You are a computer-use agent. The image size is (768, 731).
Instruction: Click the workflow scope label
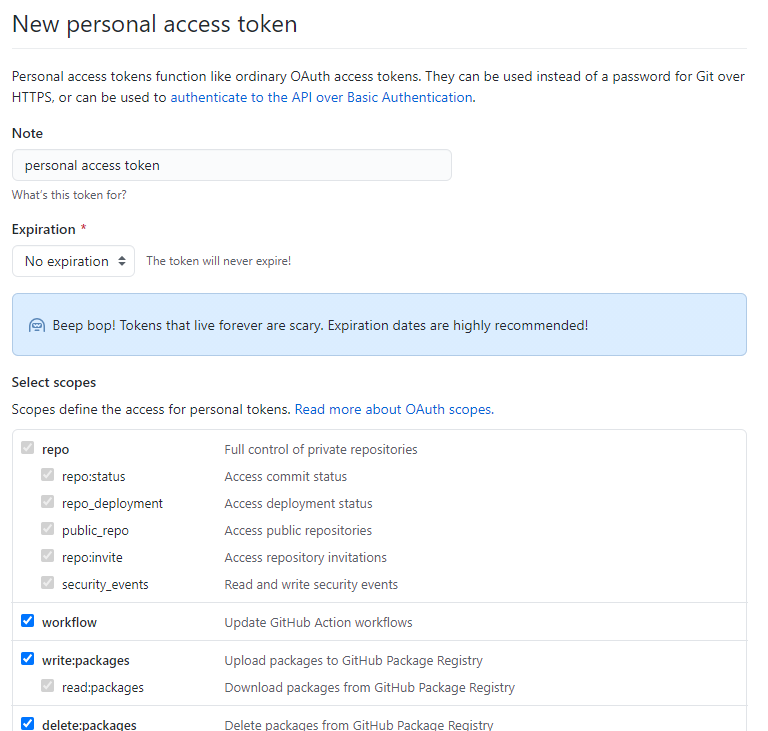(x=69, y=622)
